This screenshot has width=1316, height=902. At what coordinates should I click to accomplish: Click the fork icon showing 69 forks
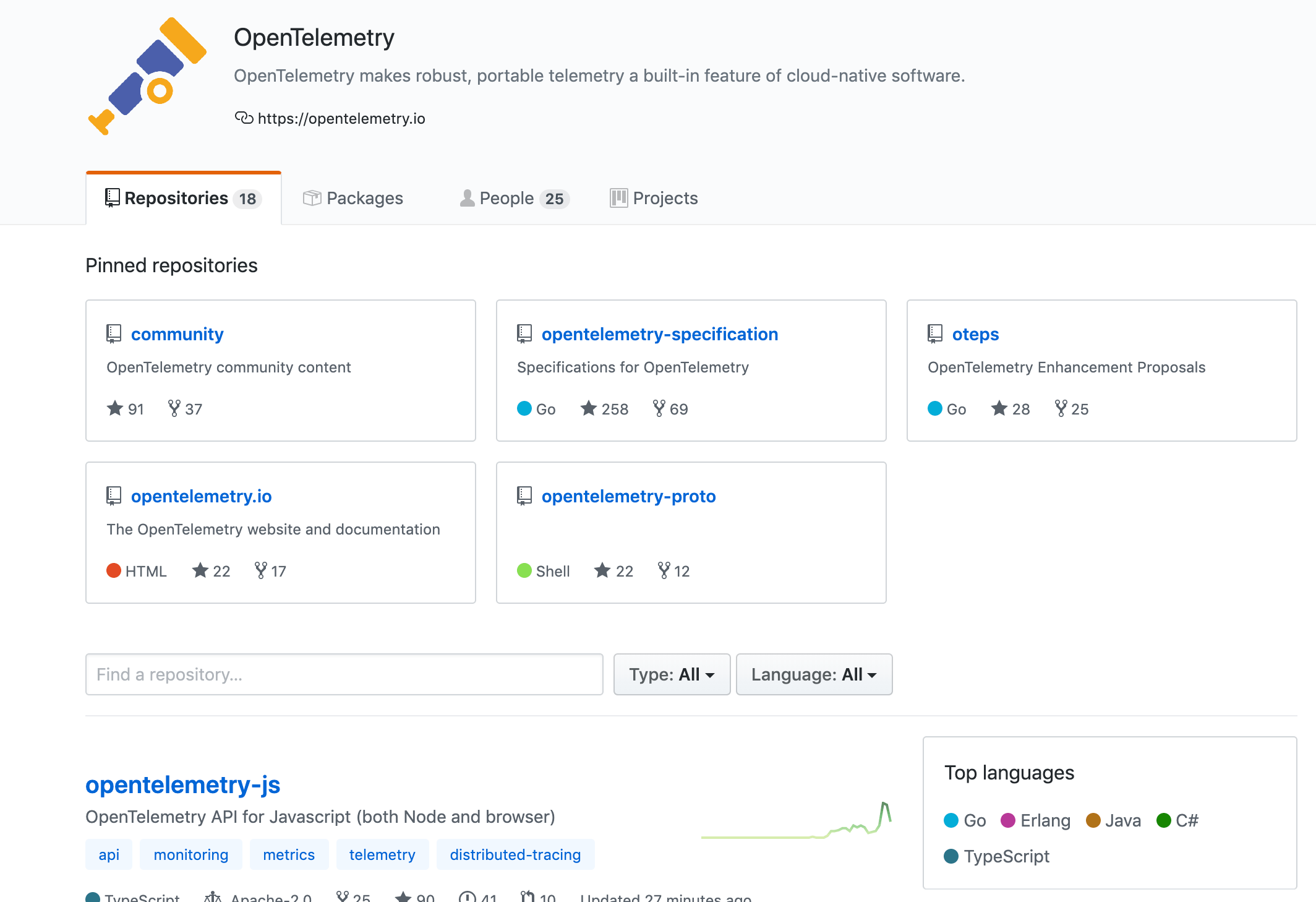coord(659,408)
